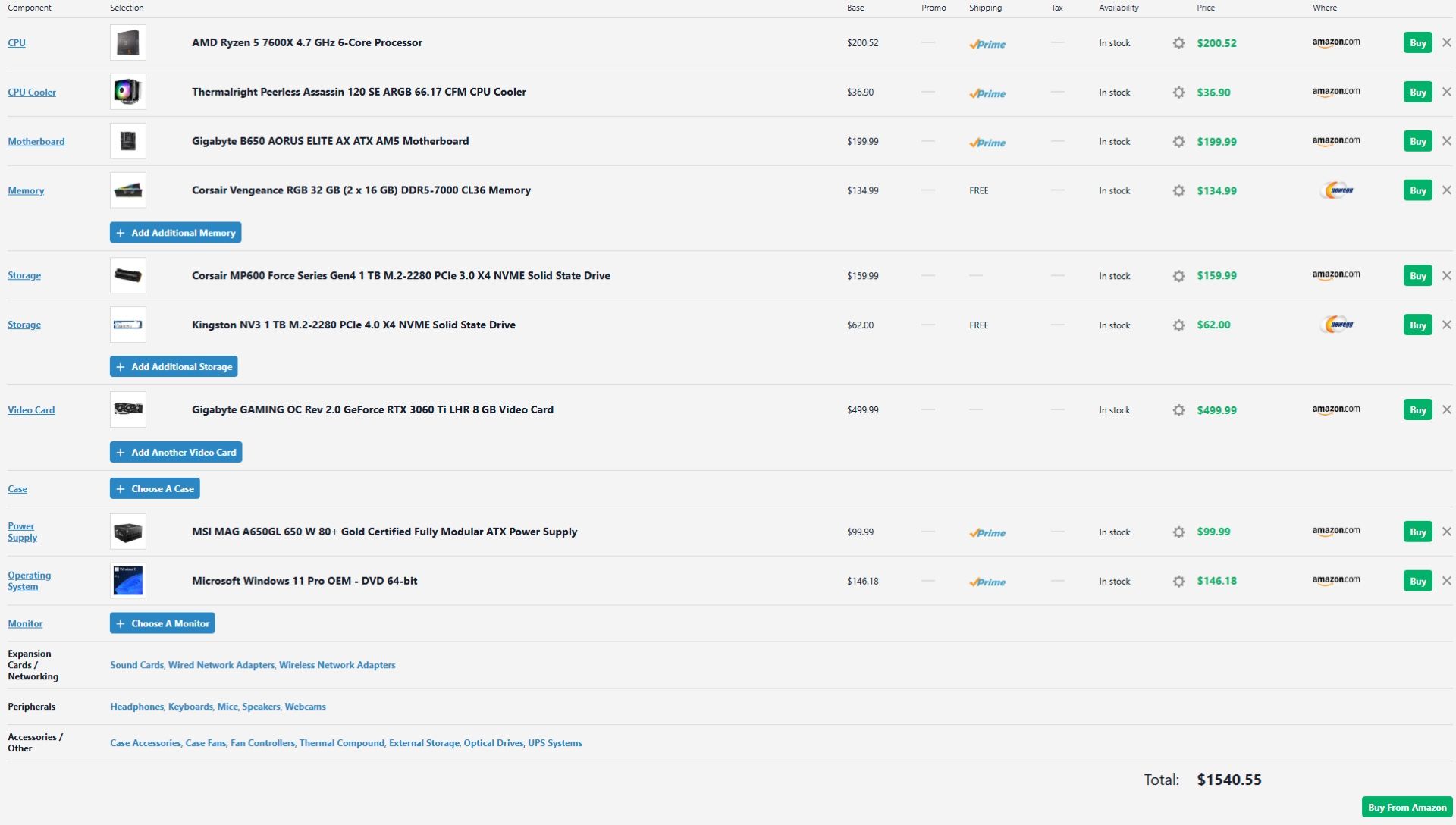The image size is (1456, 825).
Task: Open Wireless Network Adapters link
Action: point(337,665)
